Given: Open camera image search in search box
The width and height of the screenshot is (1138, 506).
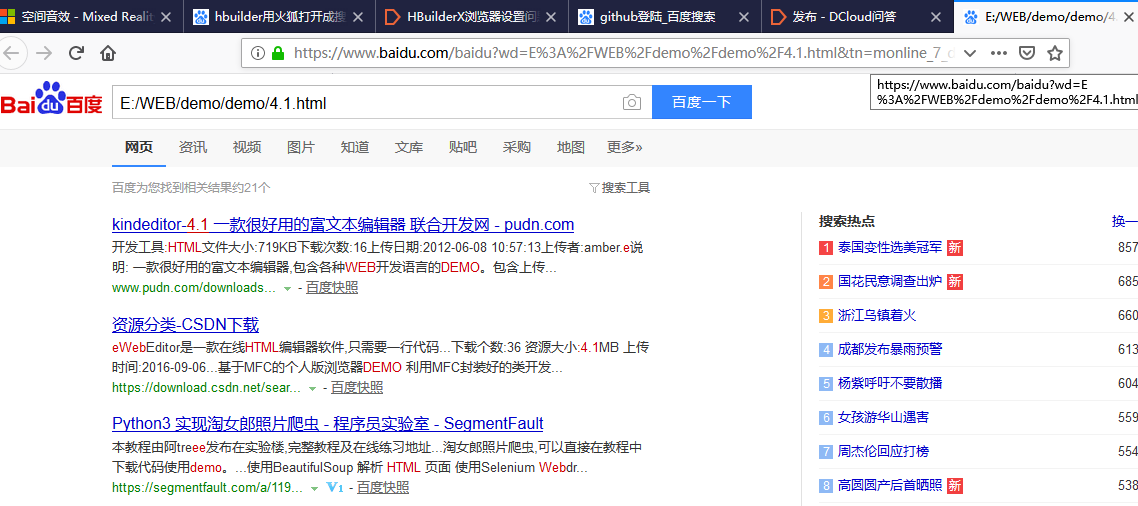Looking at the screenshot, I should (632, 102).
